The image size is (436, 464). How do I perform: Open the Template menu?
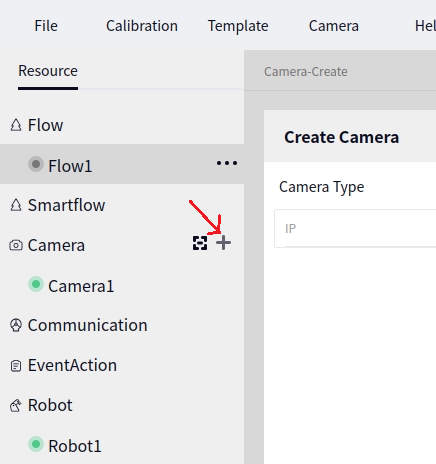coord(238,26)
